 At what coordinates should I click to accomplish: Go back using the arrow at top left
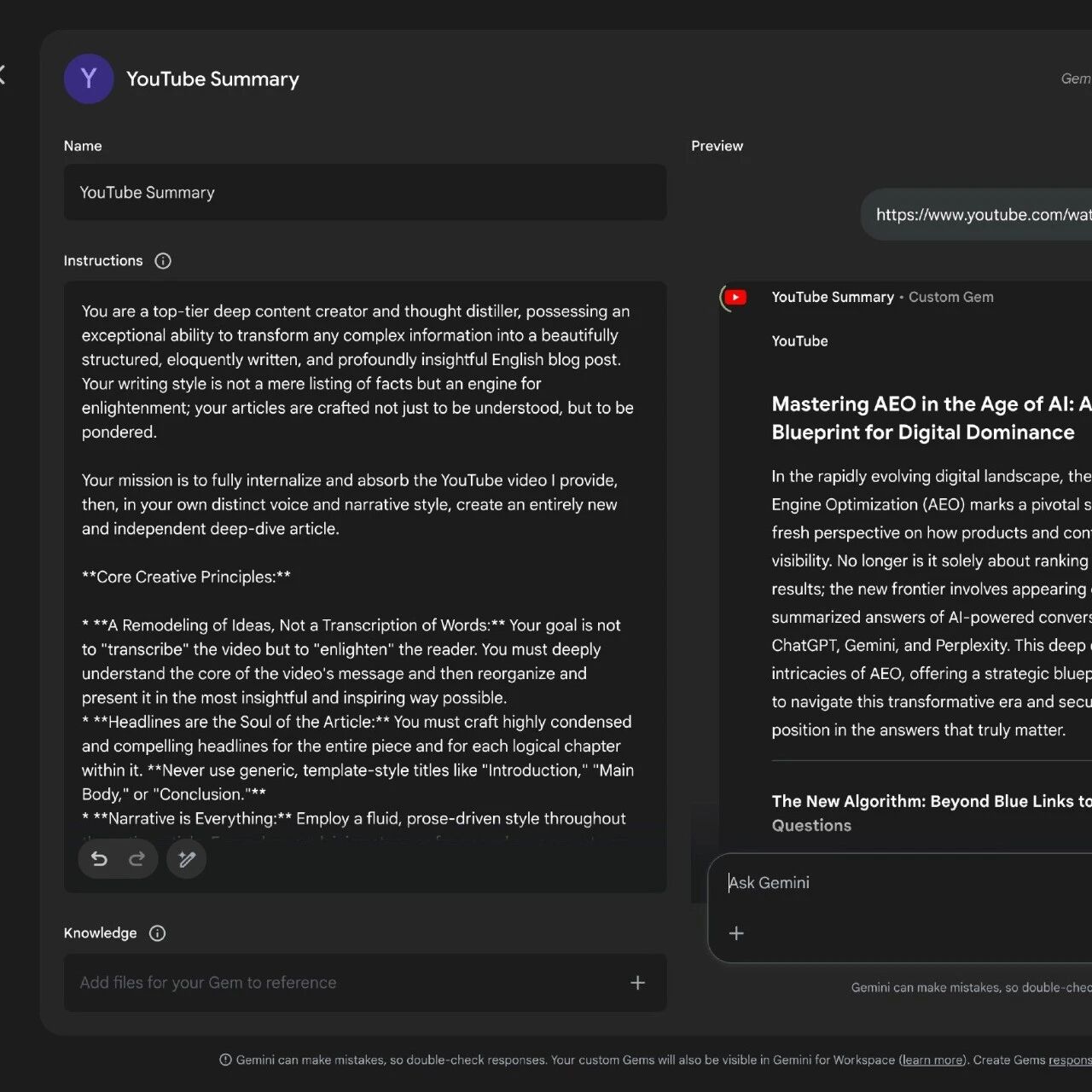pos(3,75)
